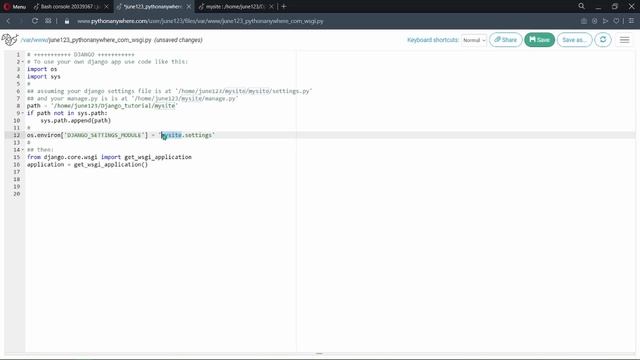Collapse the code fold at line 9
This screenshot has height=360, width=640.
[x=23, y=113]
